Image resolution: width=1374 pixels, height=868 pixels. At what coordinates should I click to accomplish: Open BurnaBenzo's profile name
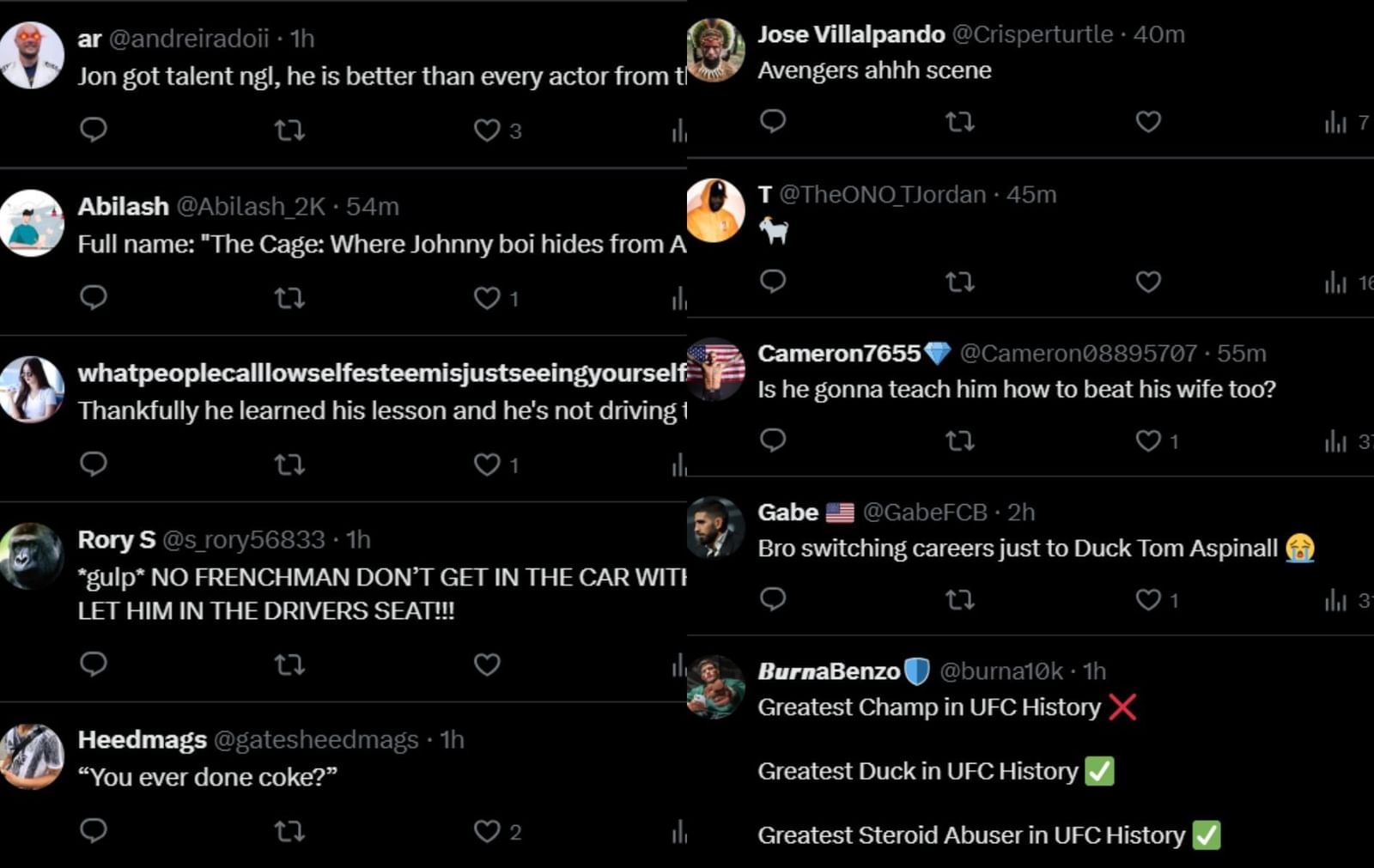(828, 671)
